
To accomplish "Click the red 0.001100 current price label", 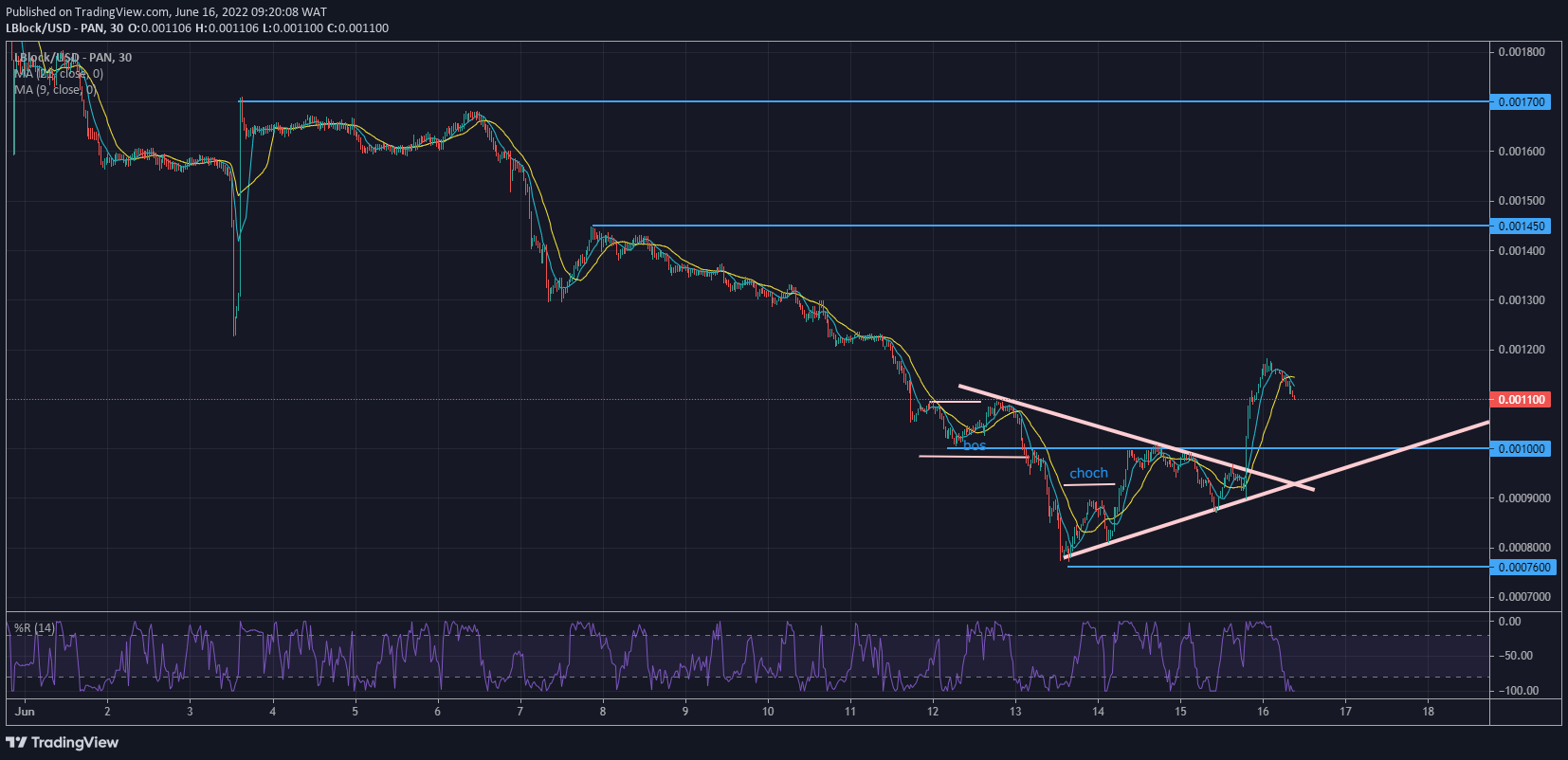I will [x=1521, y=400].
